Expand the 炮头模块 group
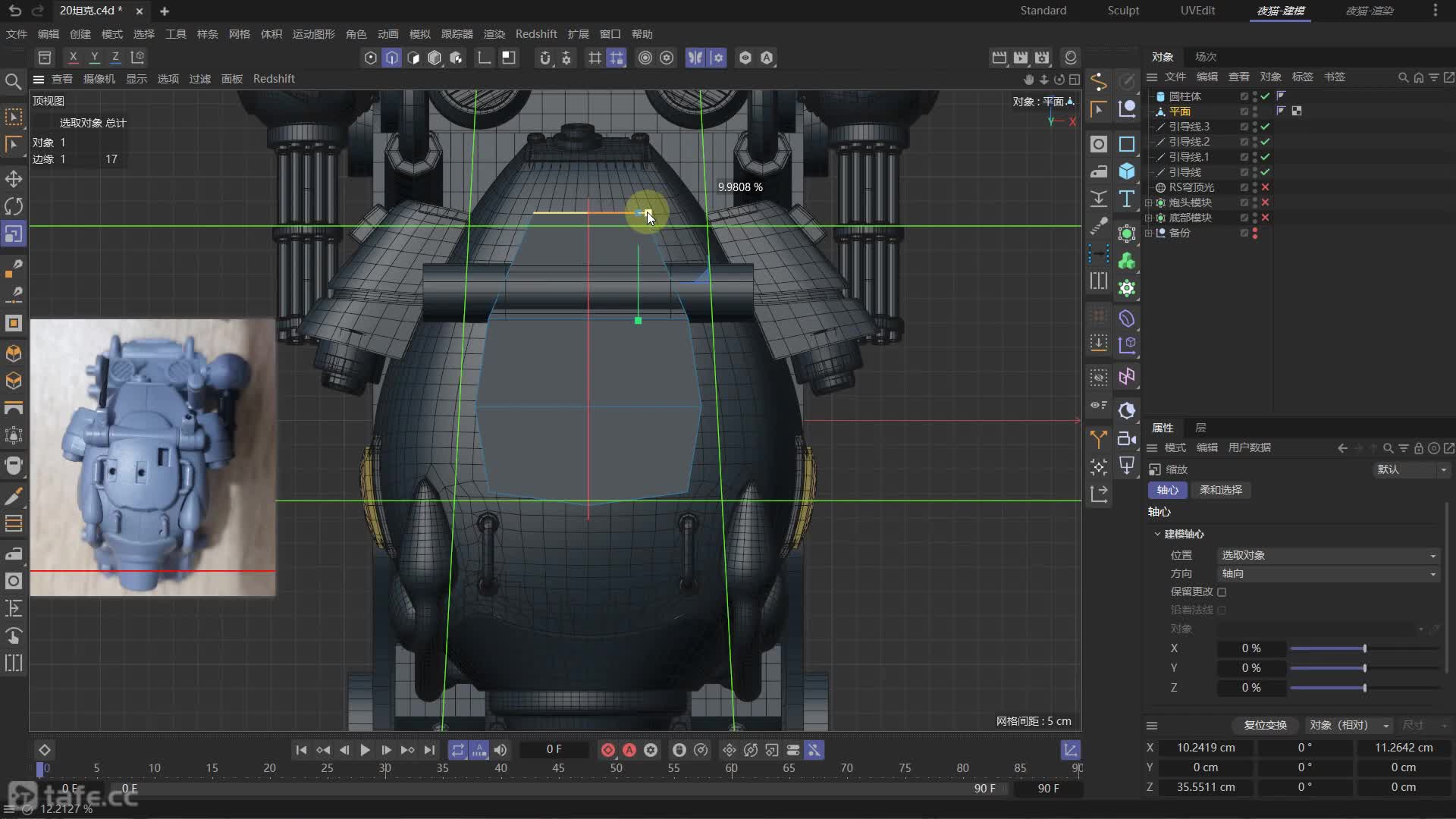The image size is (1456, 819). coord(1148,202)
